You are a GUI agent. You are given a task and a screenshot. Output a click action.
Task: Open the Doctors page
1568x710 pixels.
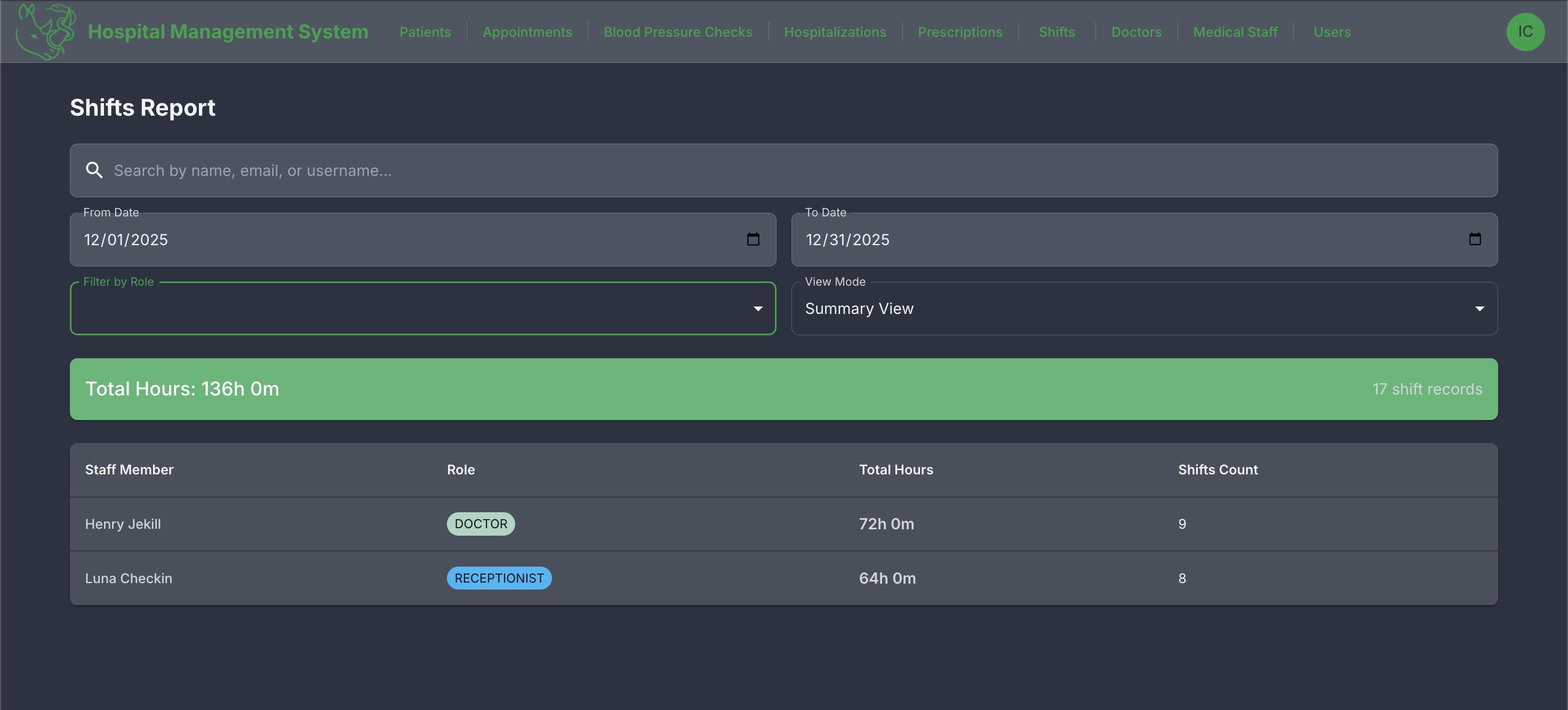pyautogui.click(x=1136, y=31)
